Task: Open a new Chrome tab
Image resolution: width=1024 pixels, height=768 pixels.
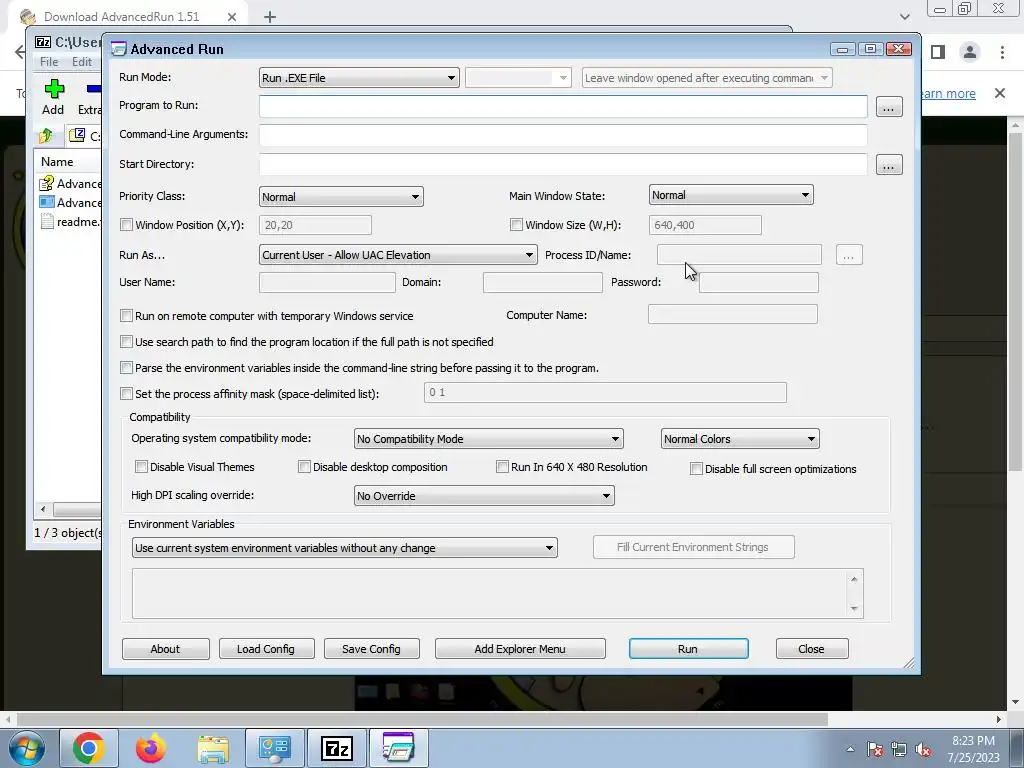Action: pyautogui.click(x=270, y=17)
